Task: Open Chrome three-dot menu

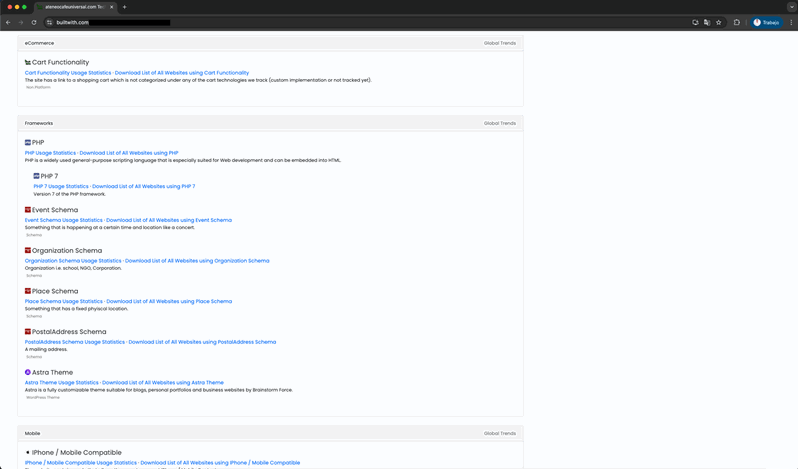Action: coord(791,22)
